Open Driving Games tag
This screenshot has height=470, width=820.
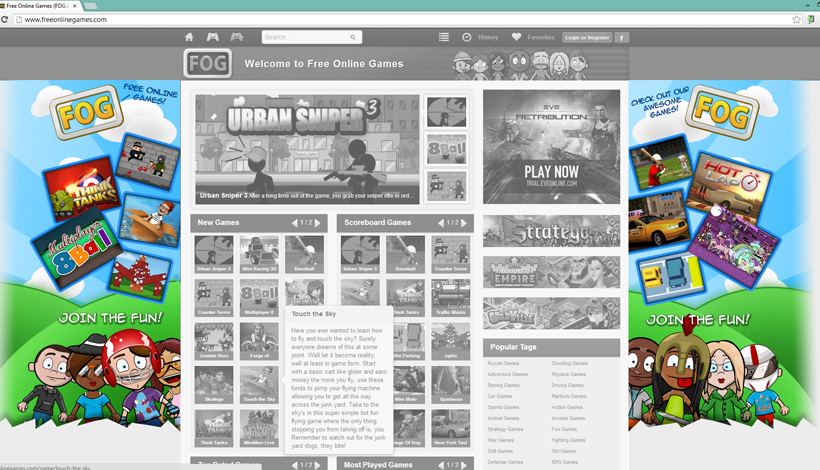coord(567,385)
